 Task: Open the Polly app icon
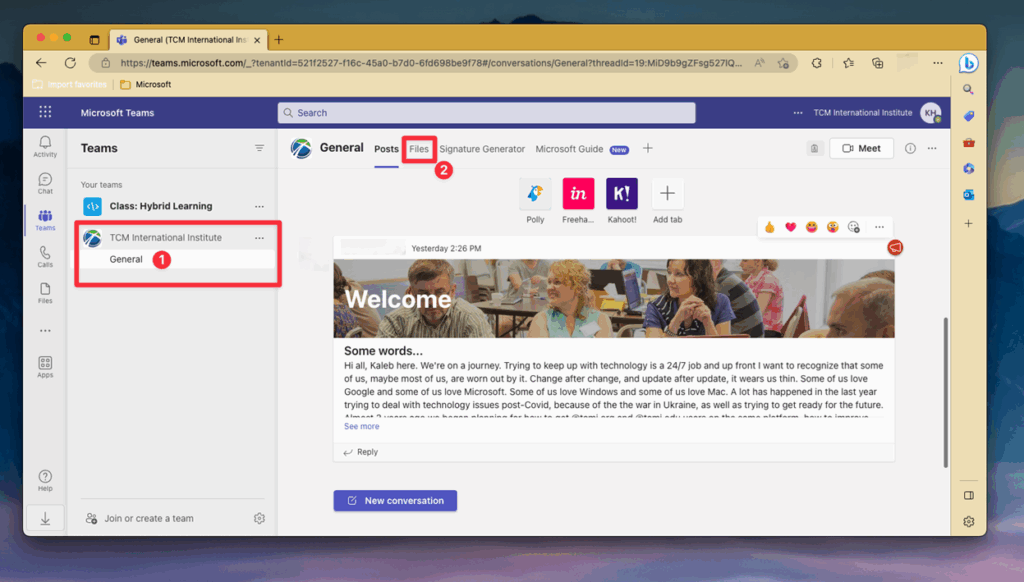coord(535,194)
